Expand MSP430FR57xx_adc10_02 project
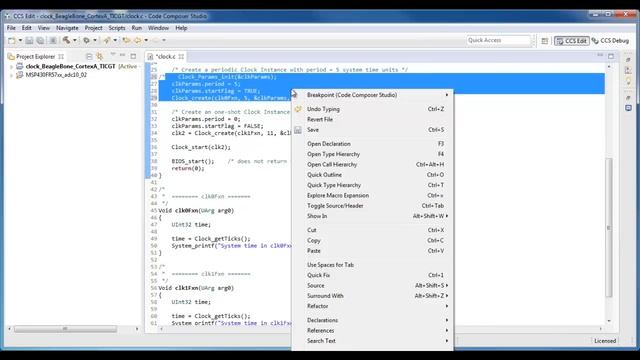This screenshot has height=360, width=640. click(11, 75)
